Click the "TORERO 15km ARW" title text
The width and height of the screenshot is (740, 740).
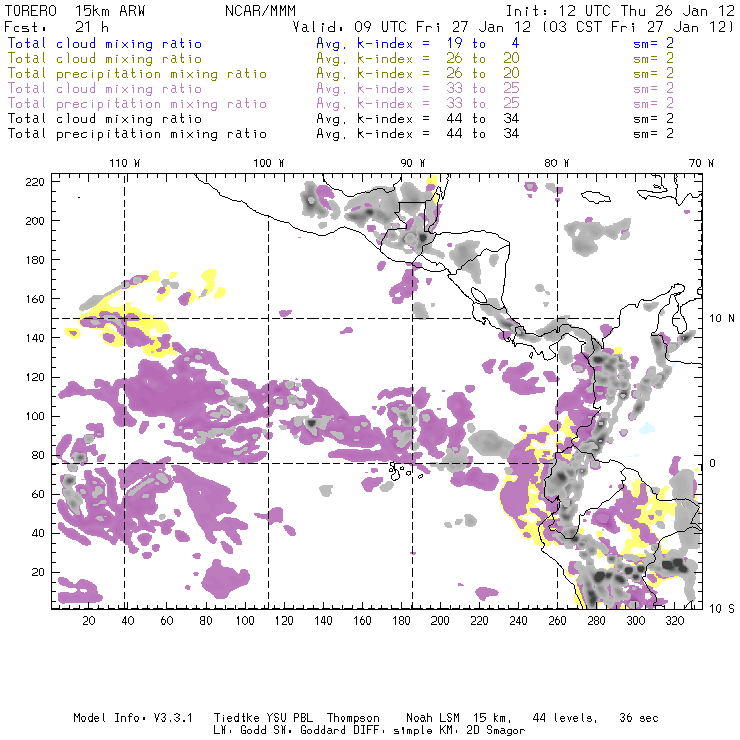[x=75, y=10]
